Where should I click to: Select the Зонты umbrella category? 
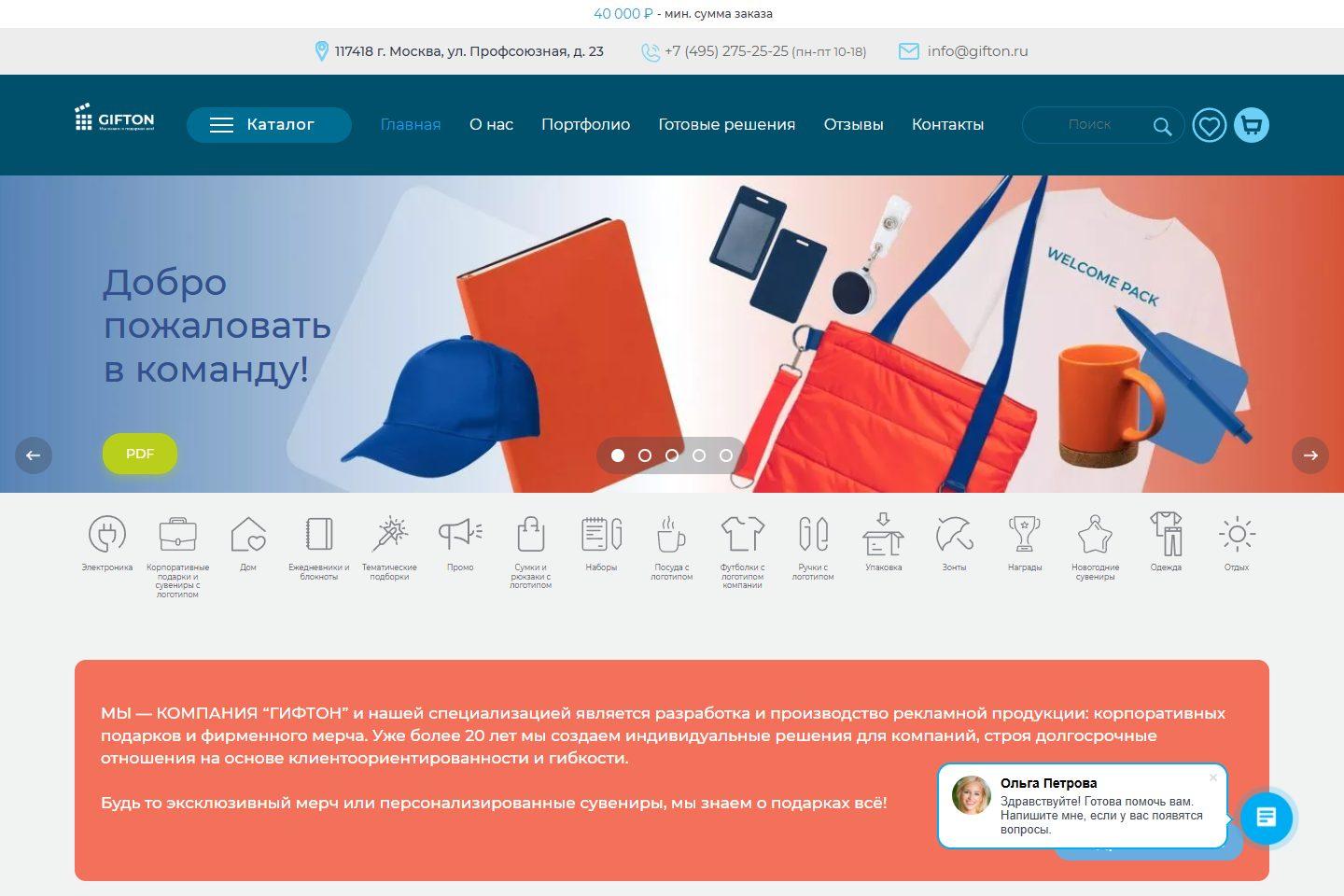(x=955, y=535)
